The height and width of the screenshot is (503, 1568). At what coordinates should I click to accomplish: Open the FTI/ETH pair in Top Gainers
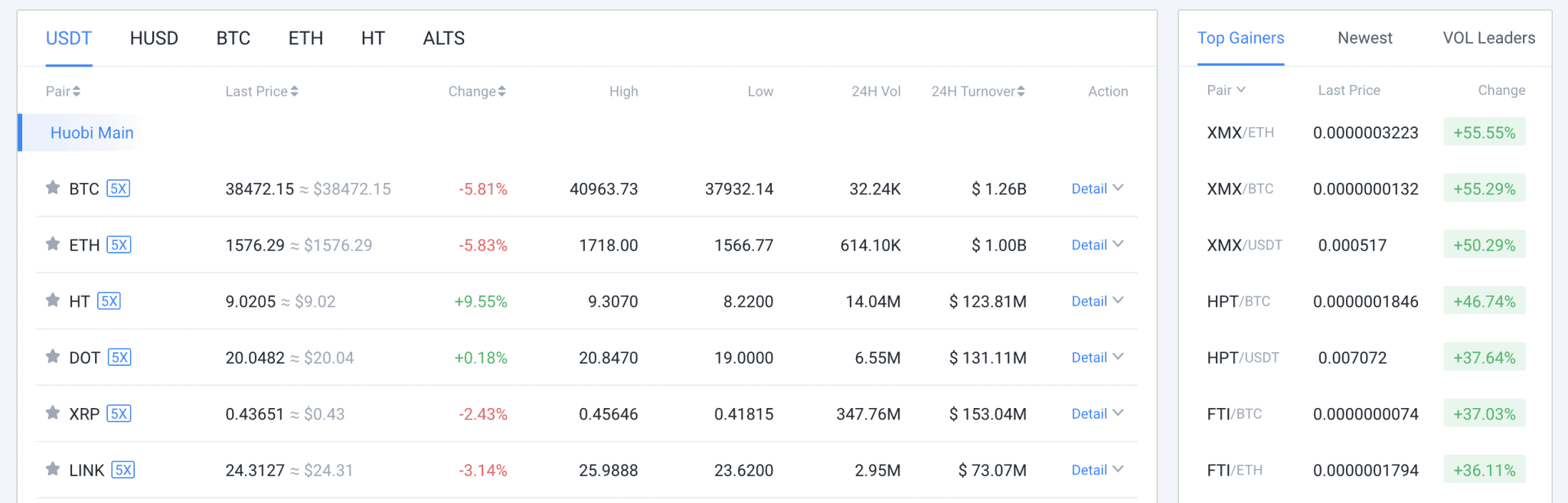click(x=1235, y=470)
